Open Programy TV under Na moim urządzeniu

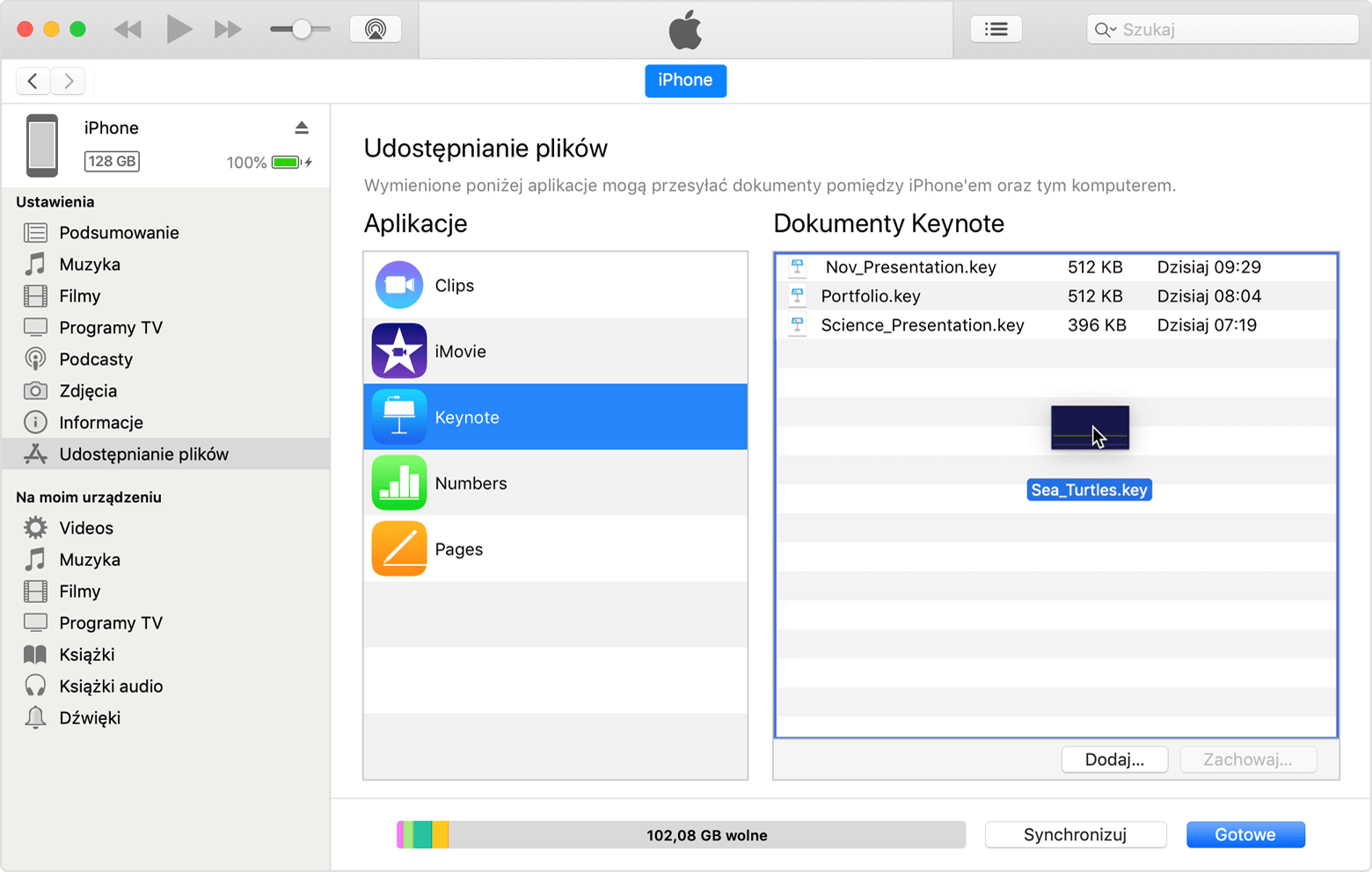click(x=165, y=623)
